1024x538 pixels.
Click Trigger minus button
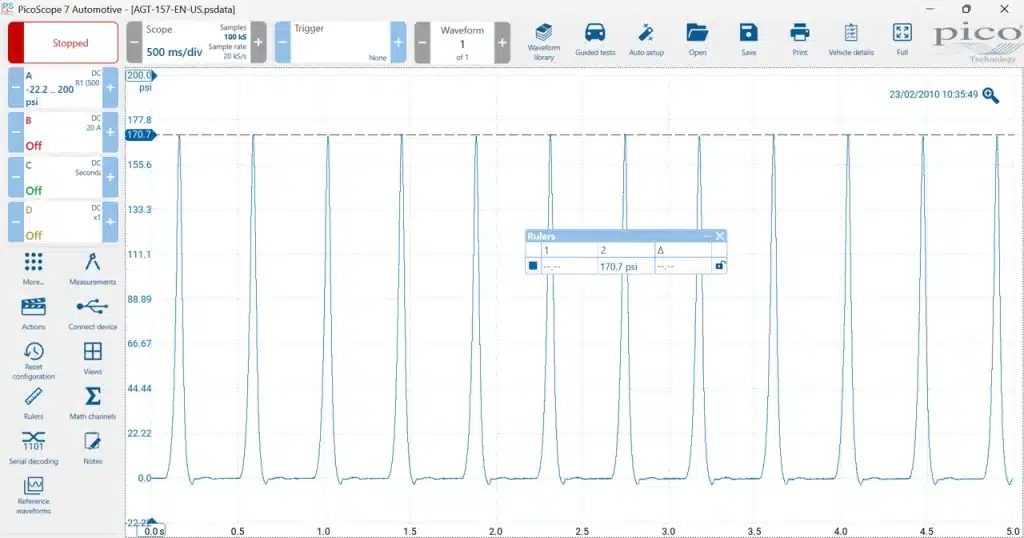click(283, 42)
